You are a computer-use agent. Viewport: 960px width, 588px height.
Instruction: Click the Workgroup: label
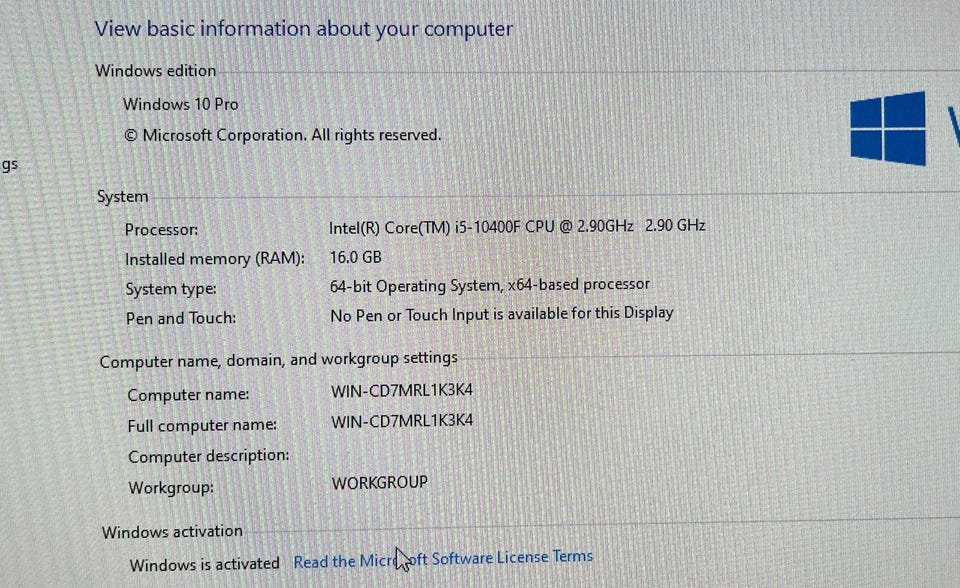[171, 488]
